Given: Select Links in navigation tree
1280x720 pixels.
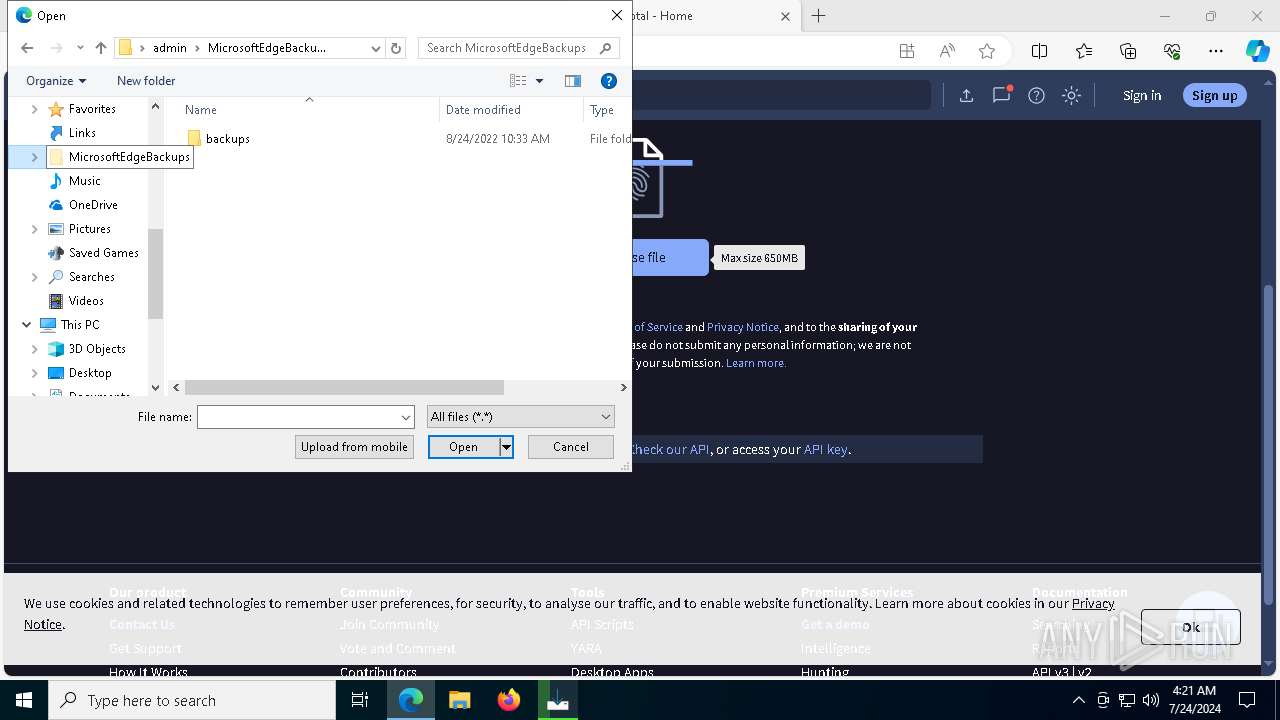Looking at the screenshot, I should (x=82, y=133).
